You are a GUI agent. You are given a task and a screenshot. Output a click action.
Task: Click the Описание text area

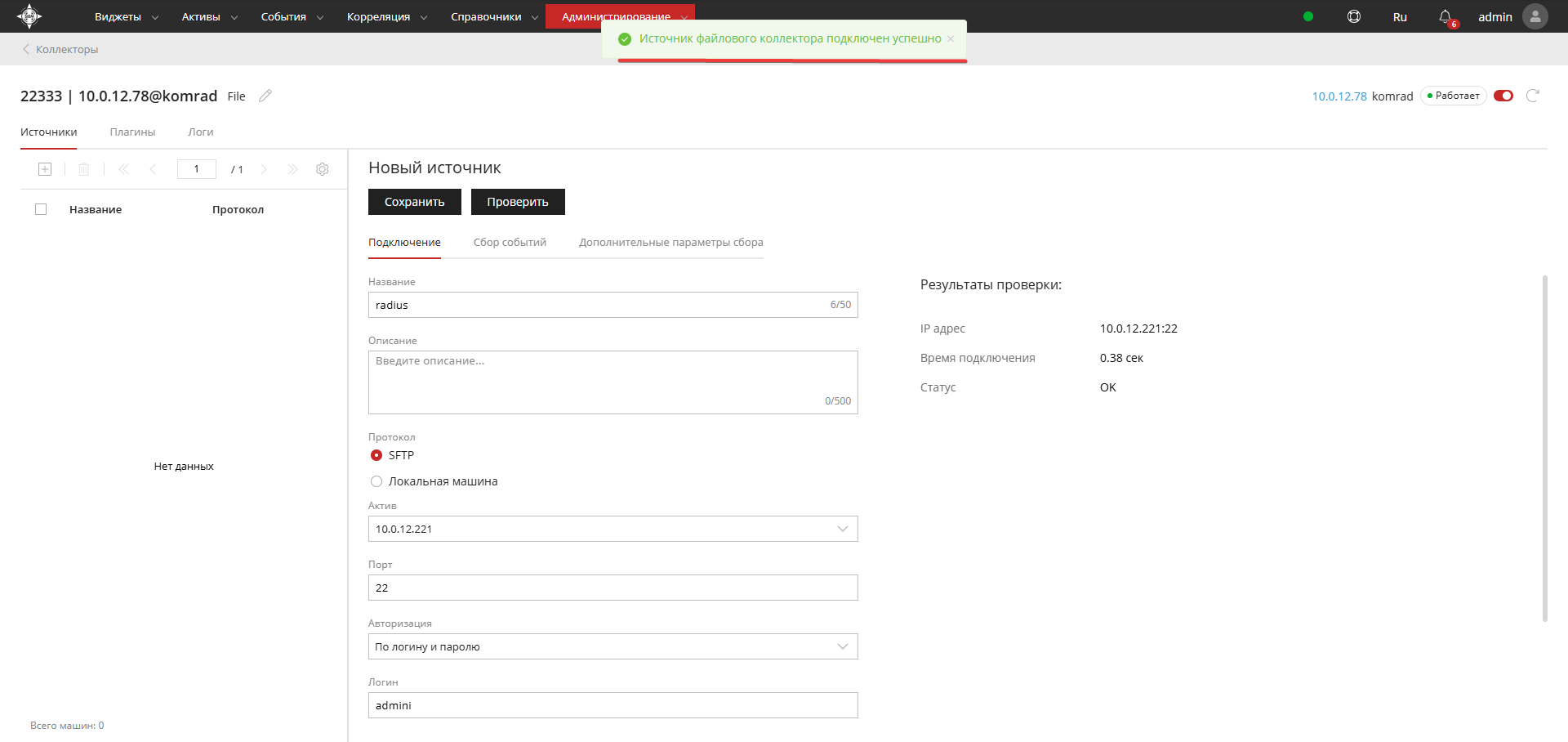[x=613, y=382]
